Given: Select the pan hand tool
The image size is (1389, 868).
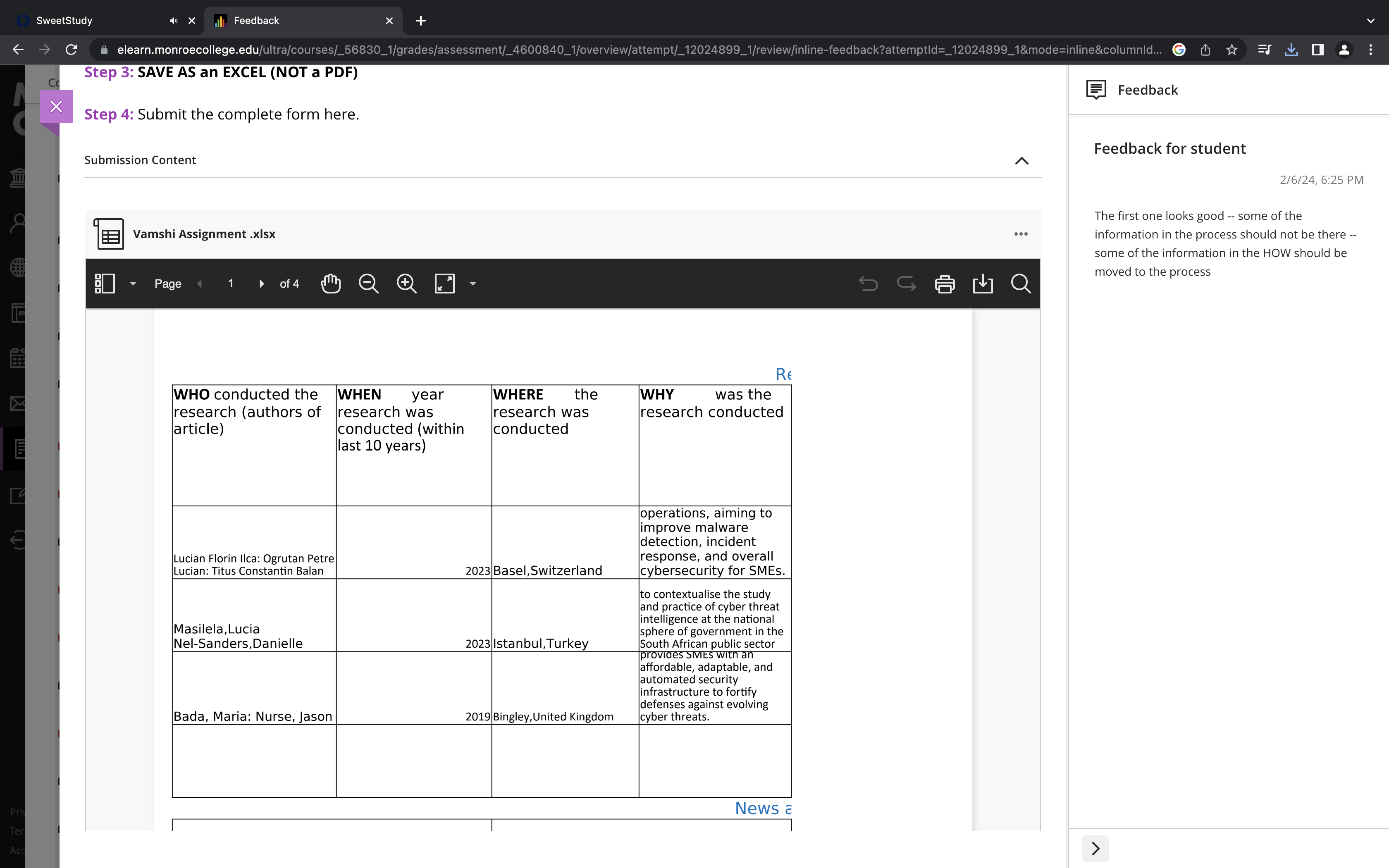Looking at the screenshot, I should tap(331, 284).
